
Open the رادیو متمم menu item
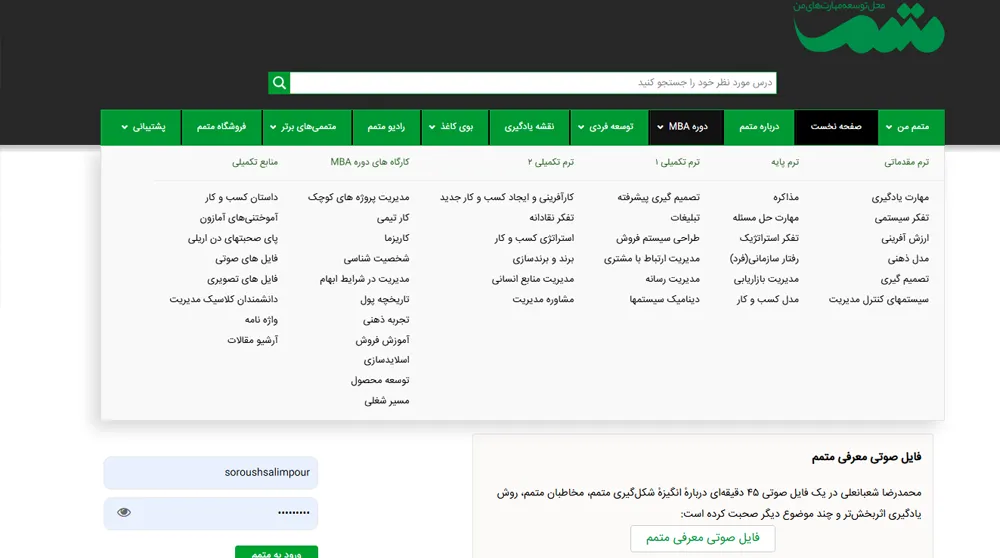coord(386,127)
